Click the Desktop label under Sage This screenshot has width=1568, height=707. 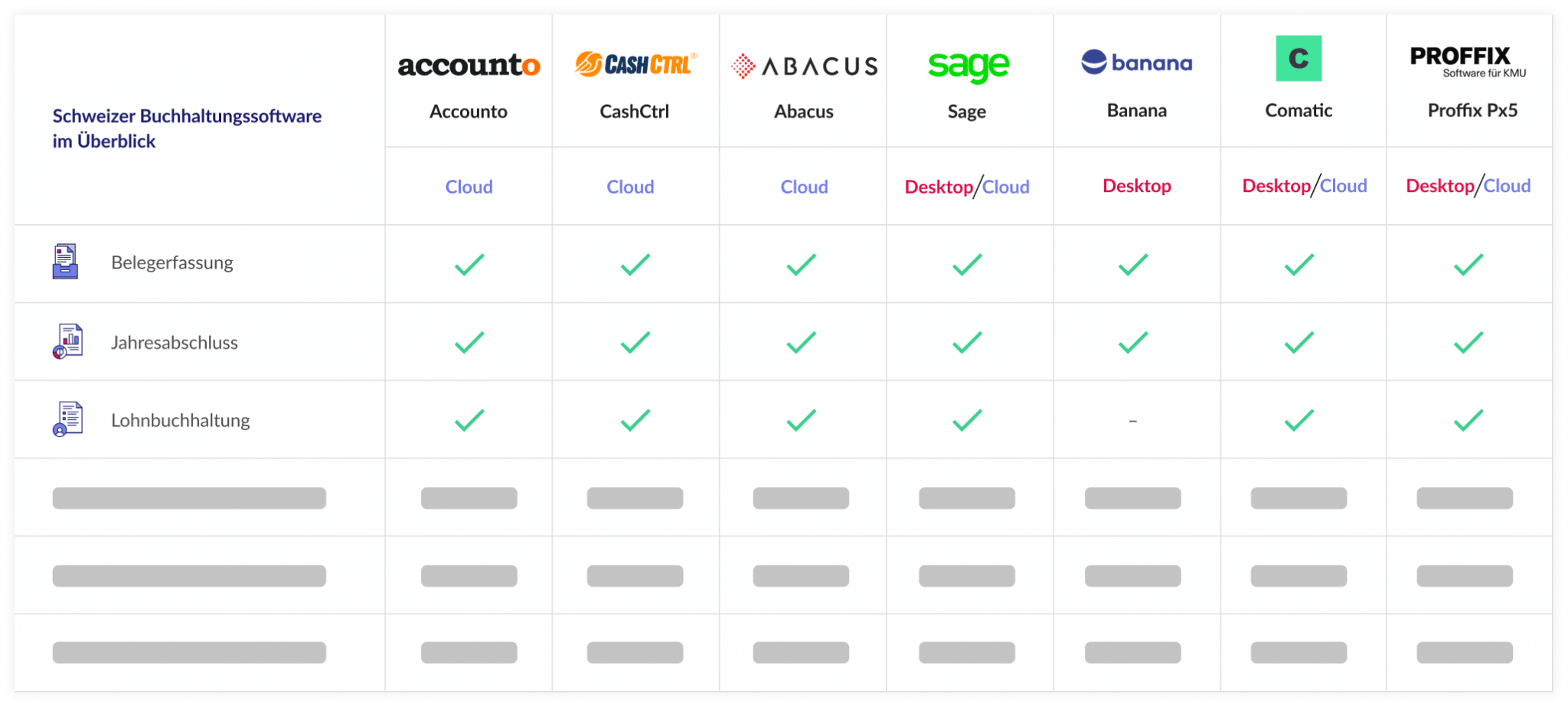pos(939,187)
